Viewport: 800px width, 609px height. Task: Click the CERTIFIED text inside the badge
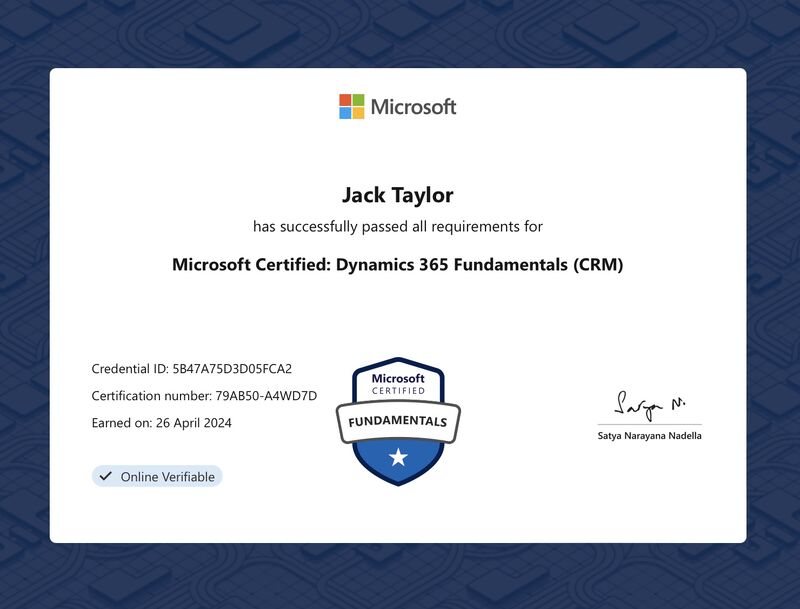399,391
